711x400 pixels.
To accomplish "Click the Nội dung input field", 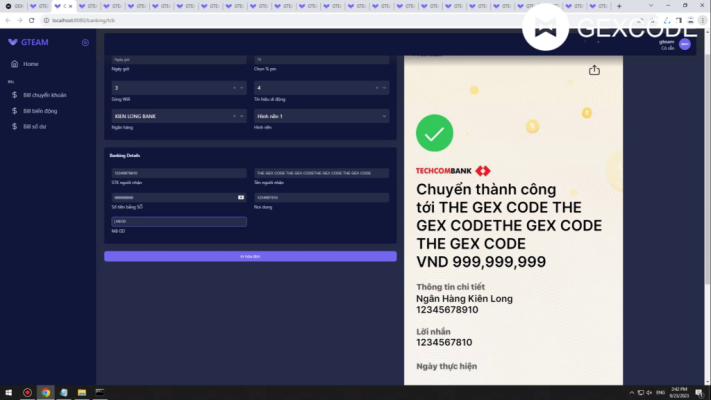I will click(321, 198).
